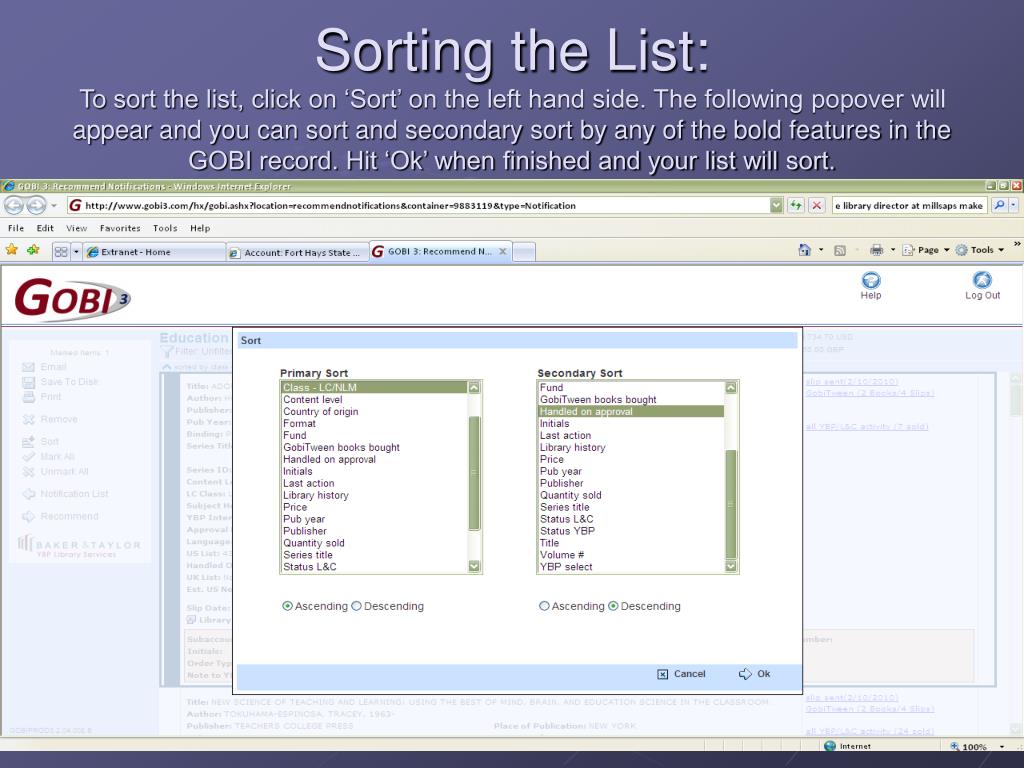Click the Ok button in Sort dialog
The width and height of the screenshot is (1024, 768).
pos(755,674)
